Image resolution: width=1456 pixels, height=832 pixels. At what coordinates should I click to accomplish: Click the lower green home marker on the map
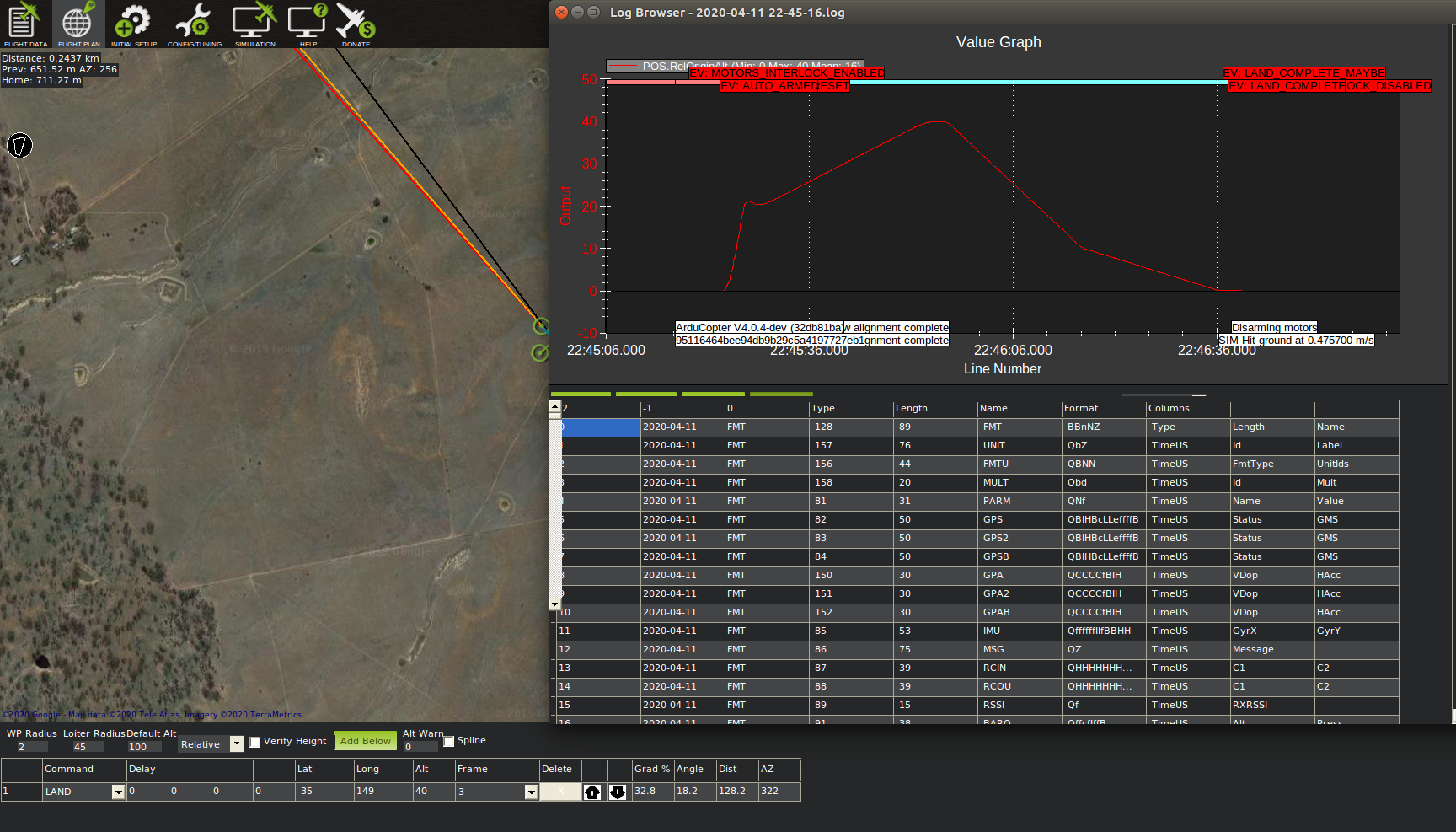click(540, 352)
